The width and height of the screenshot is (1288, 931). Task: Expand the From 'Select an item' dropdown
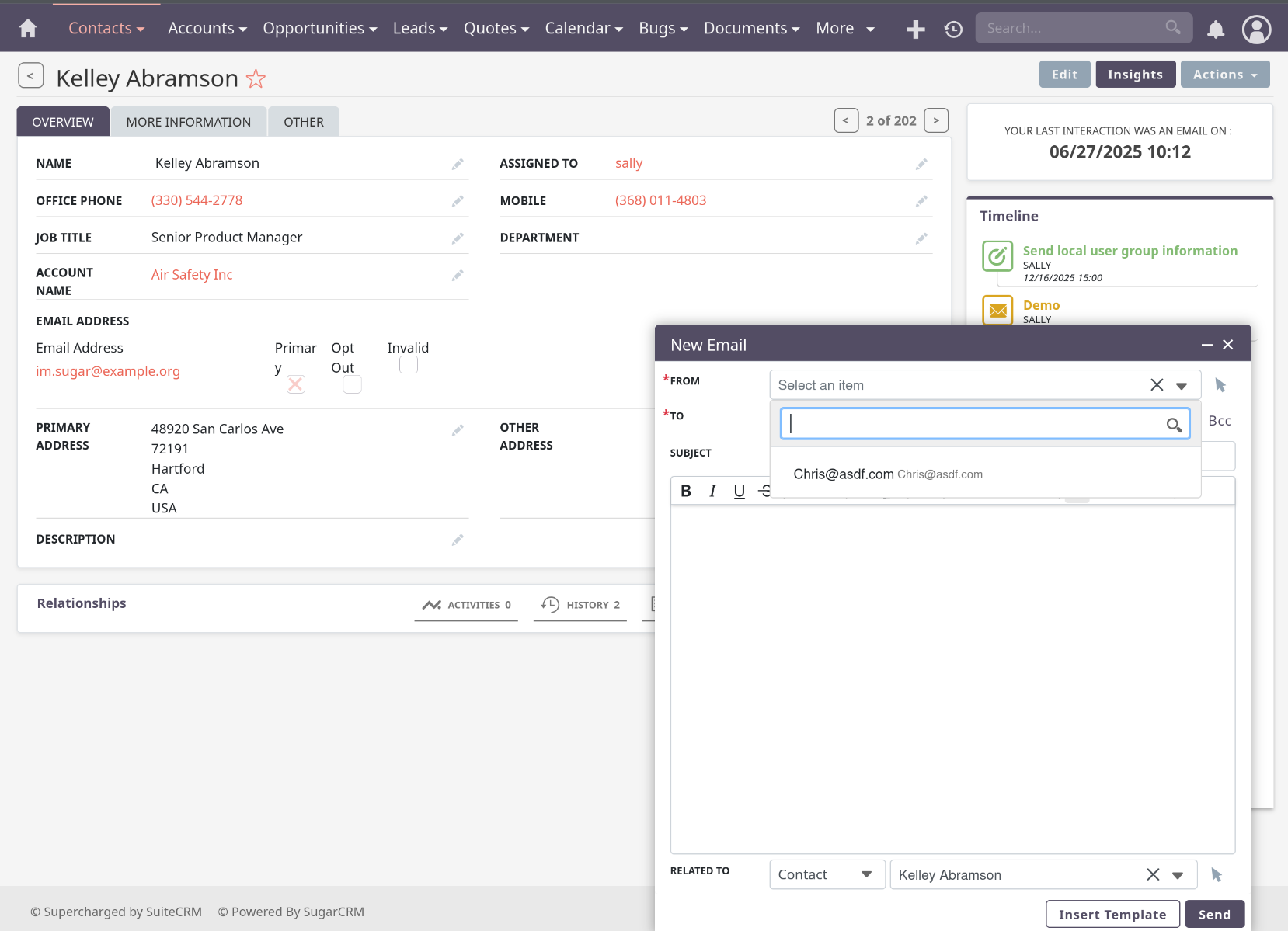[x=1181, y=386]
